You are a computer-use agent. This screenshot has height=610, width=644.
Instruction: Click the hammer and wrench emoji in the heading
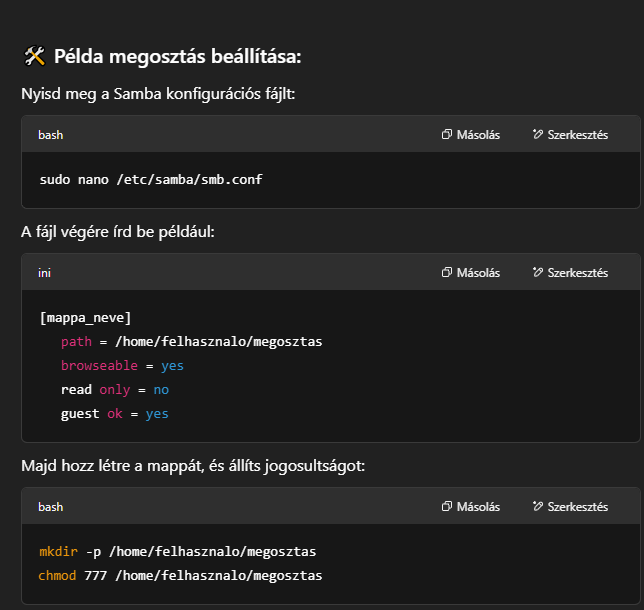click(x=34, y=57)
